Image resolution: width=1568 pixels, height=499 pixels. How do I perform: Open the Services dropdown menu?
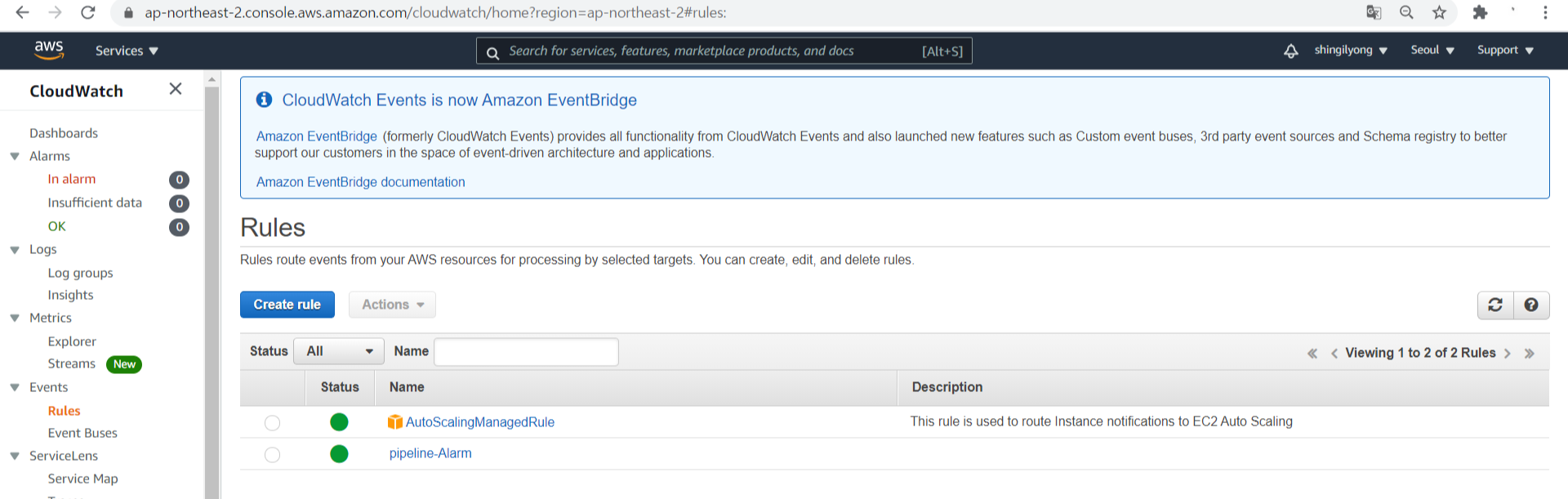pyautogui.click(x=127, y=51)
